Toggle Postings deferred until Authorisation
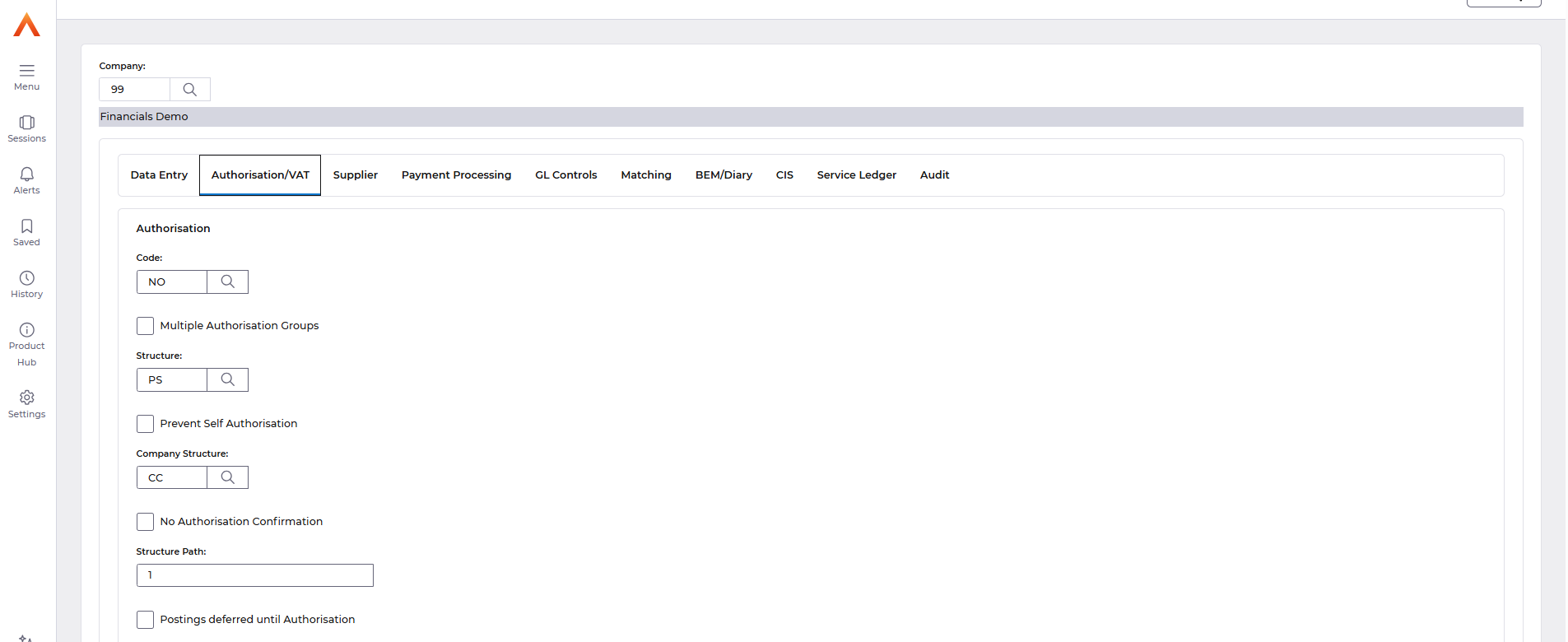The height and width of the screenshot is (642, 1568). (145, 620)
